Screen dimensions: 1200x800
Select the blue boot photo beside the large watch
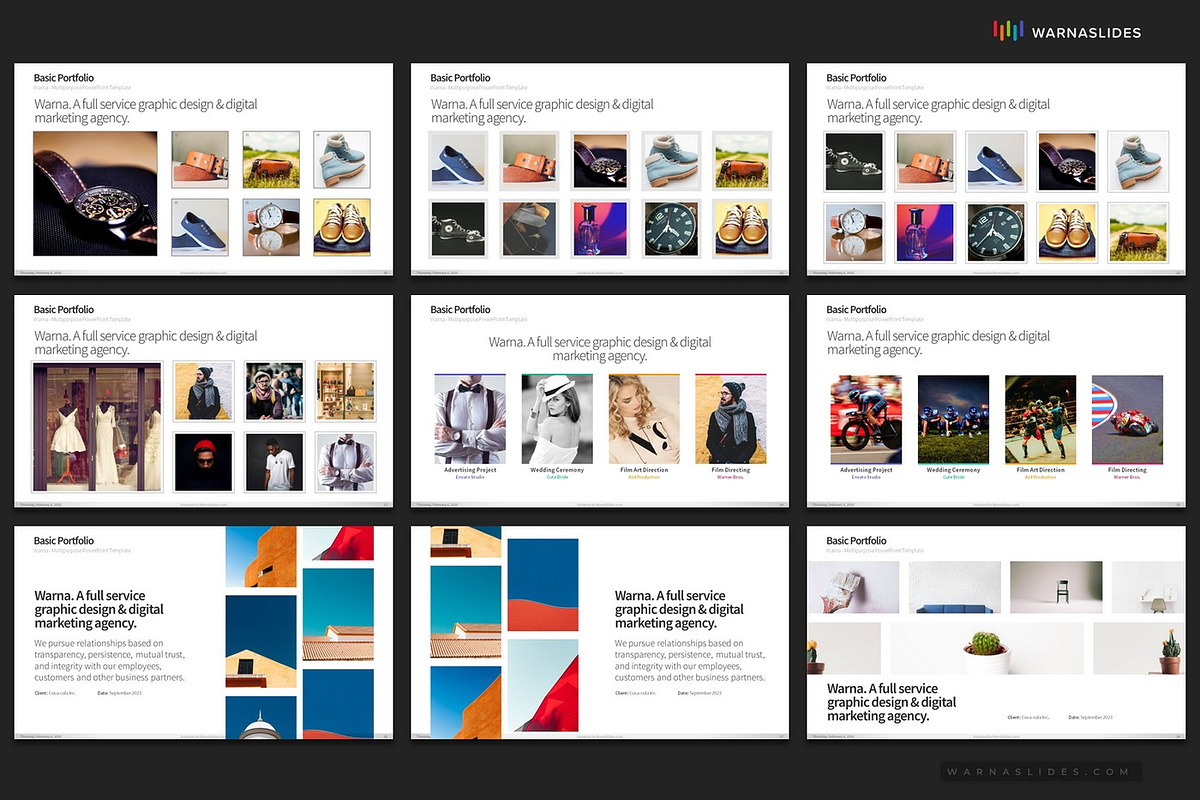(342, 160)
